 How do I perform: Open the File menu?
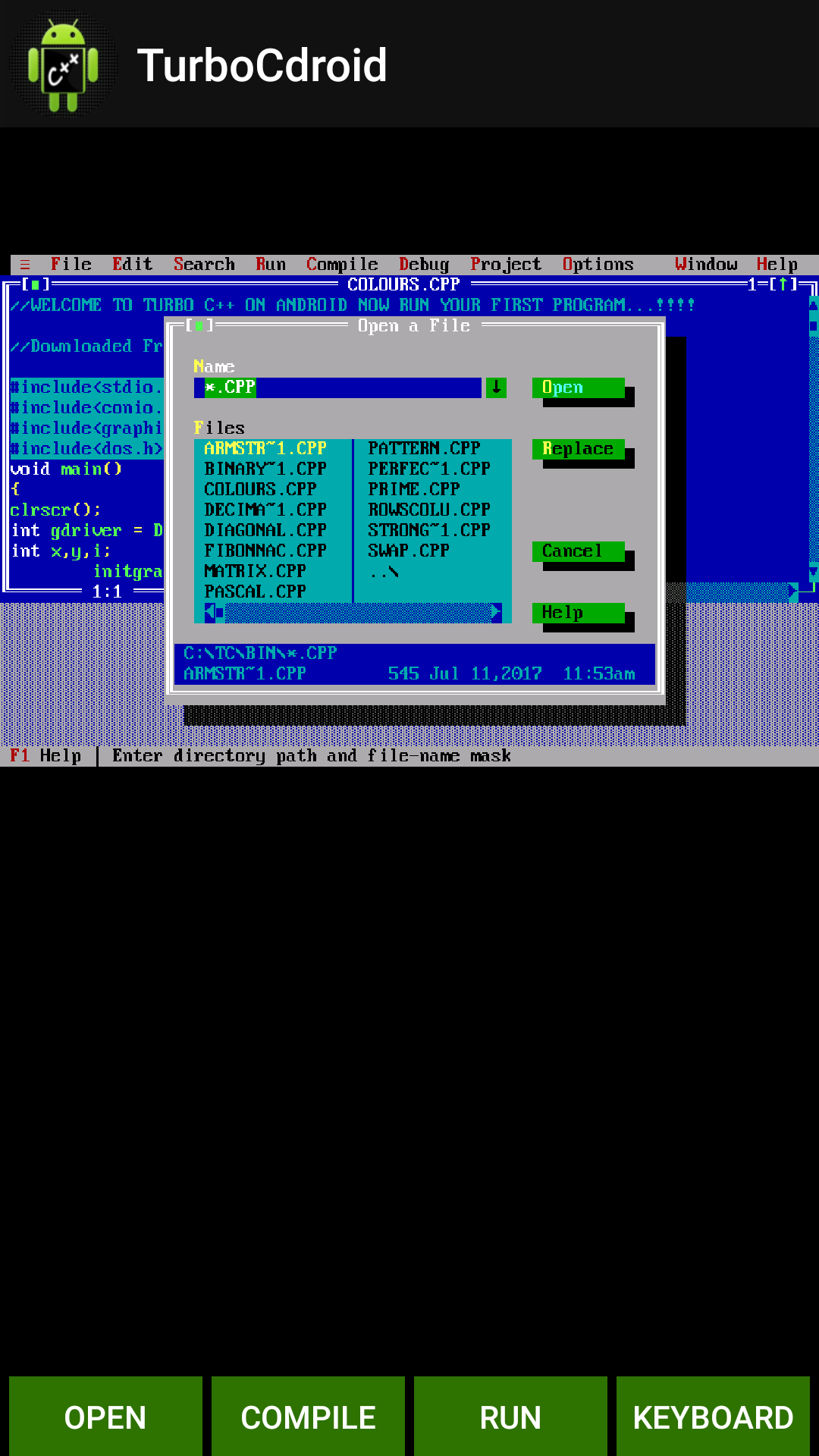71,265
